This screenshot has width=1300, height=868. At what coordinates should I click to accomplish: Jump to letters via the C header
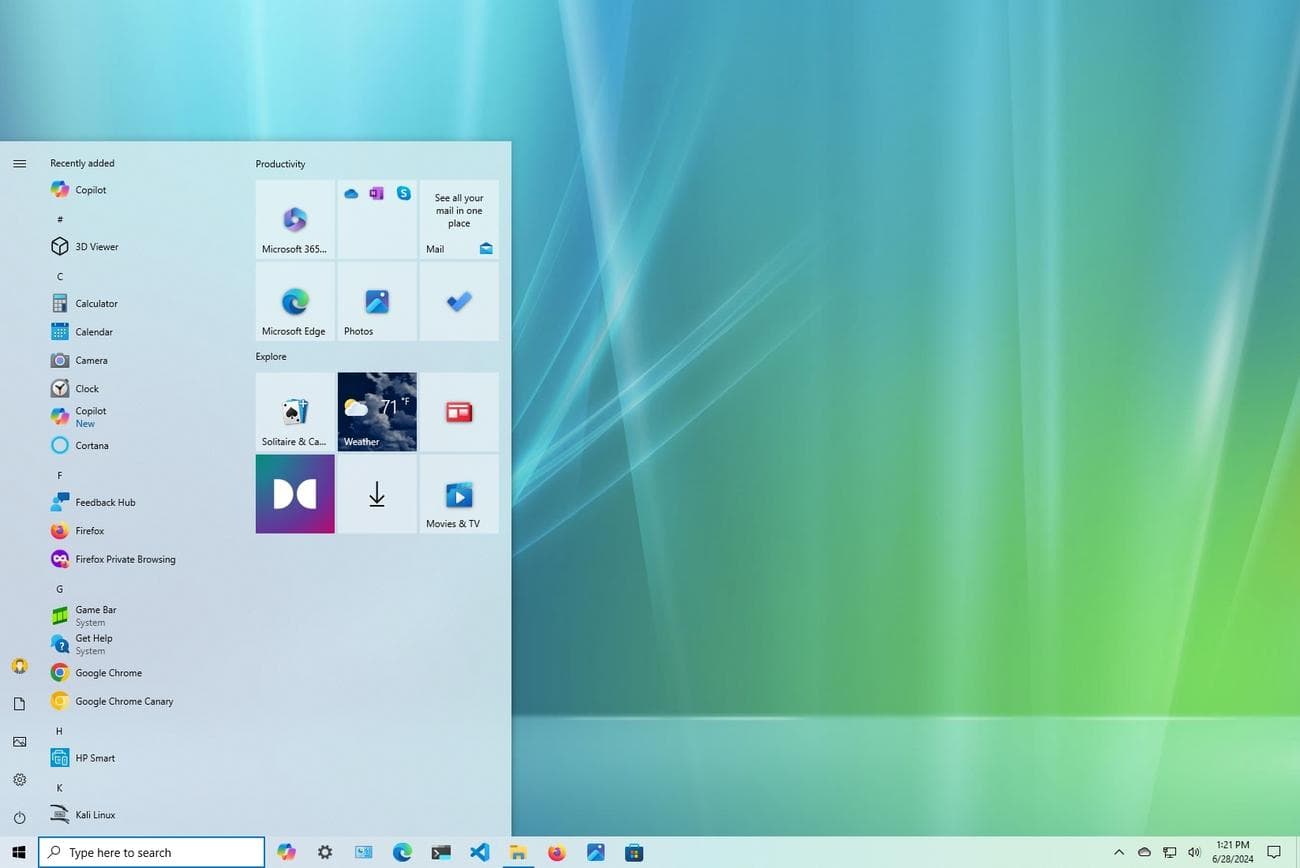point(60,276)
